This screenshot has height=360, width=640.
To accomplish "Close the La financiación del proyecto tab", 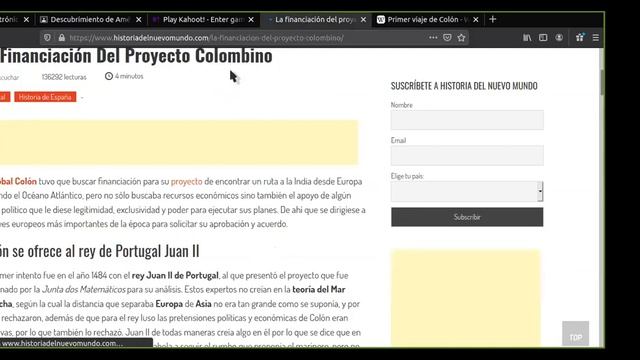I will click(x=363, y=20).
